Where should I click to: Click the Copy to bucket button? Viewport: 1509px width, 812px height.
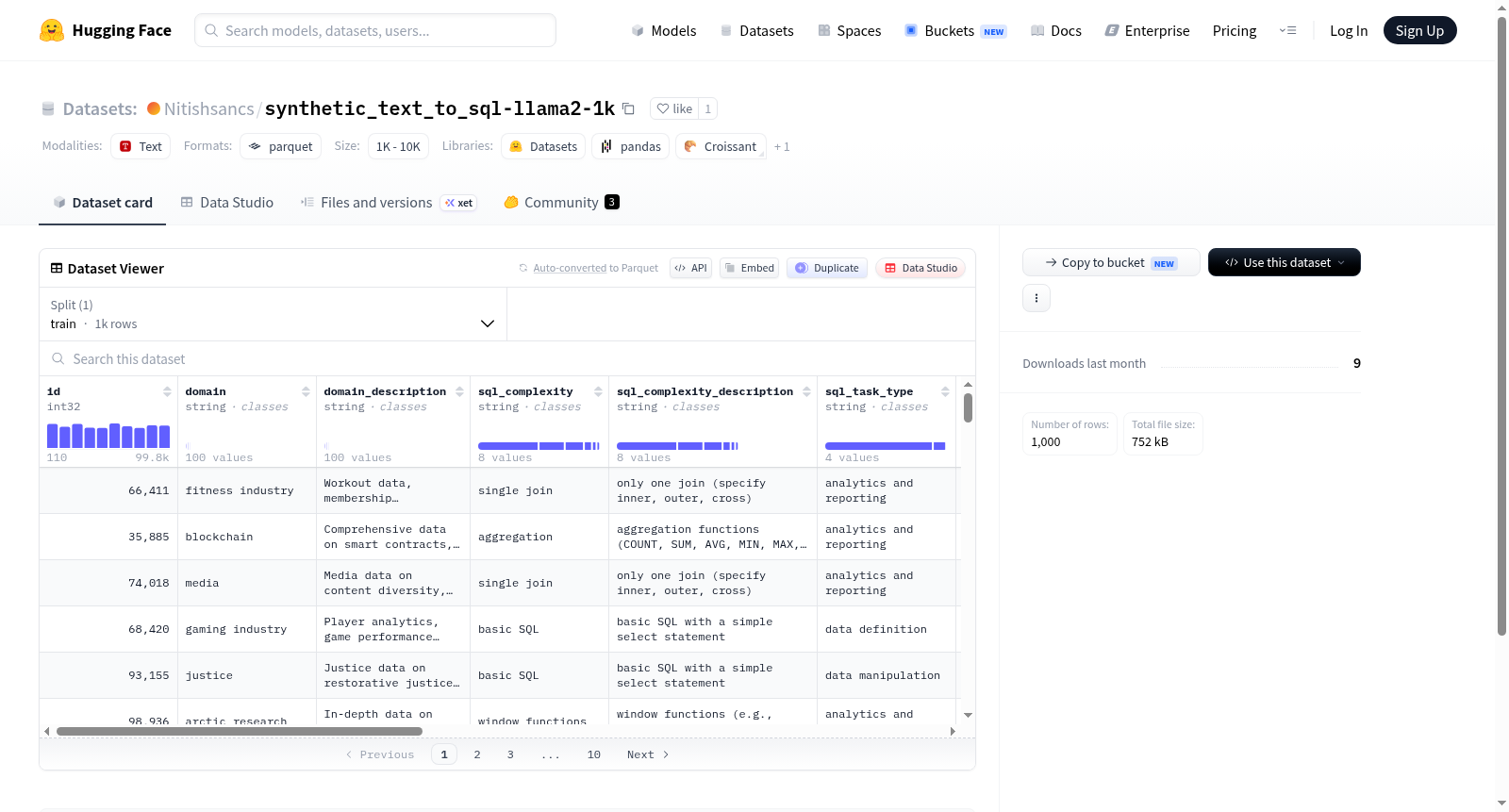(1111, 262)
